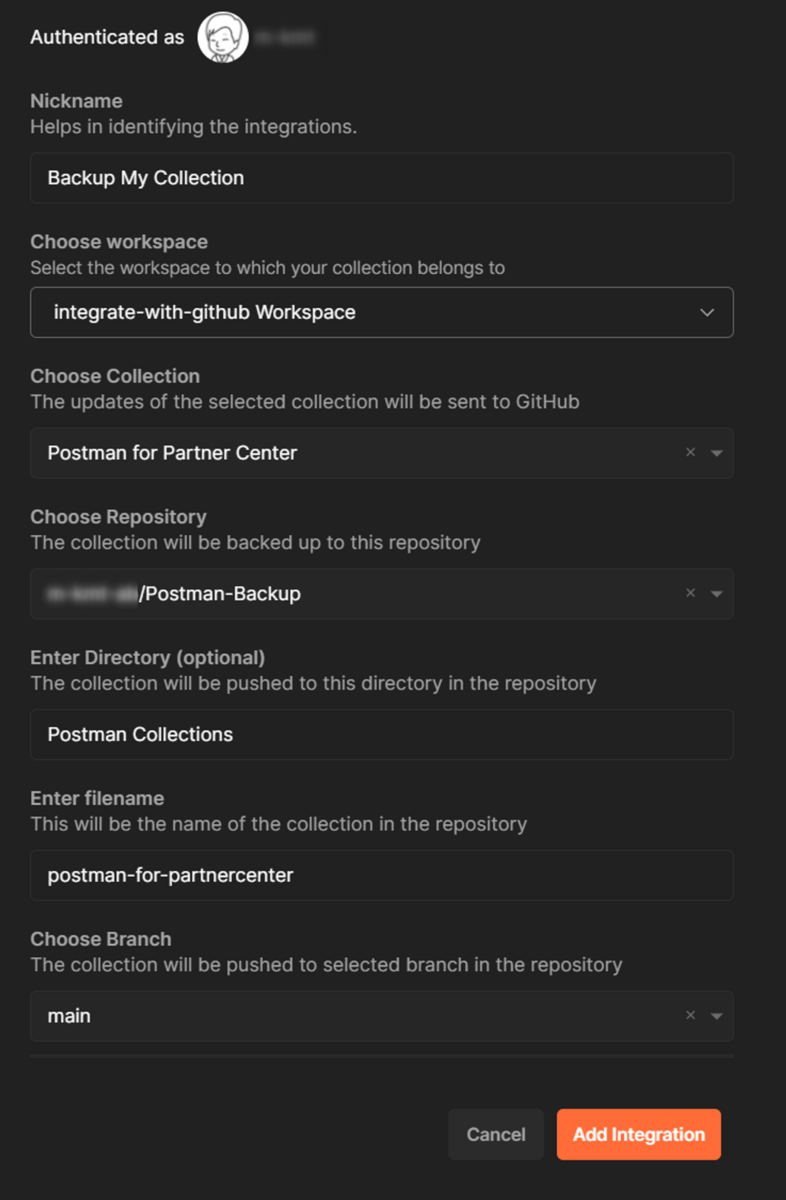Viewport: 786px width, 1200px height.
Task: Click the blurred authenticated username
Action: click(284, 38)
